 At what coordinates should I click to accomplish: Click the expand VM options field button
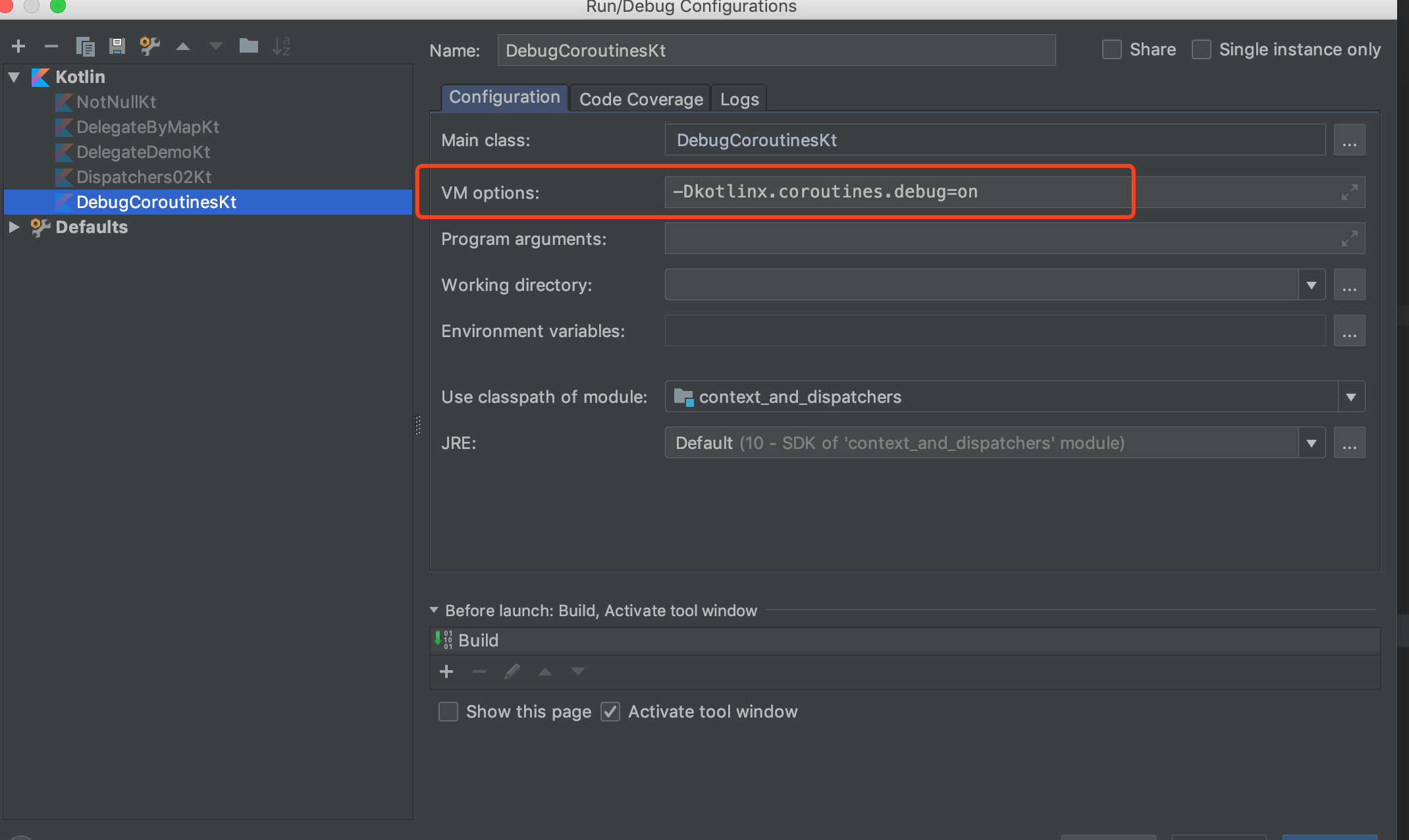coord(1350,192)
